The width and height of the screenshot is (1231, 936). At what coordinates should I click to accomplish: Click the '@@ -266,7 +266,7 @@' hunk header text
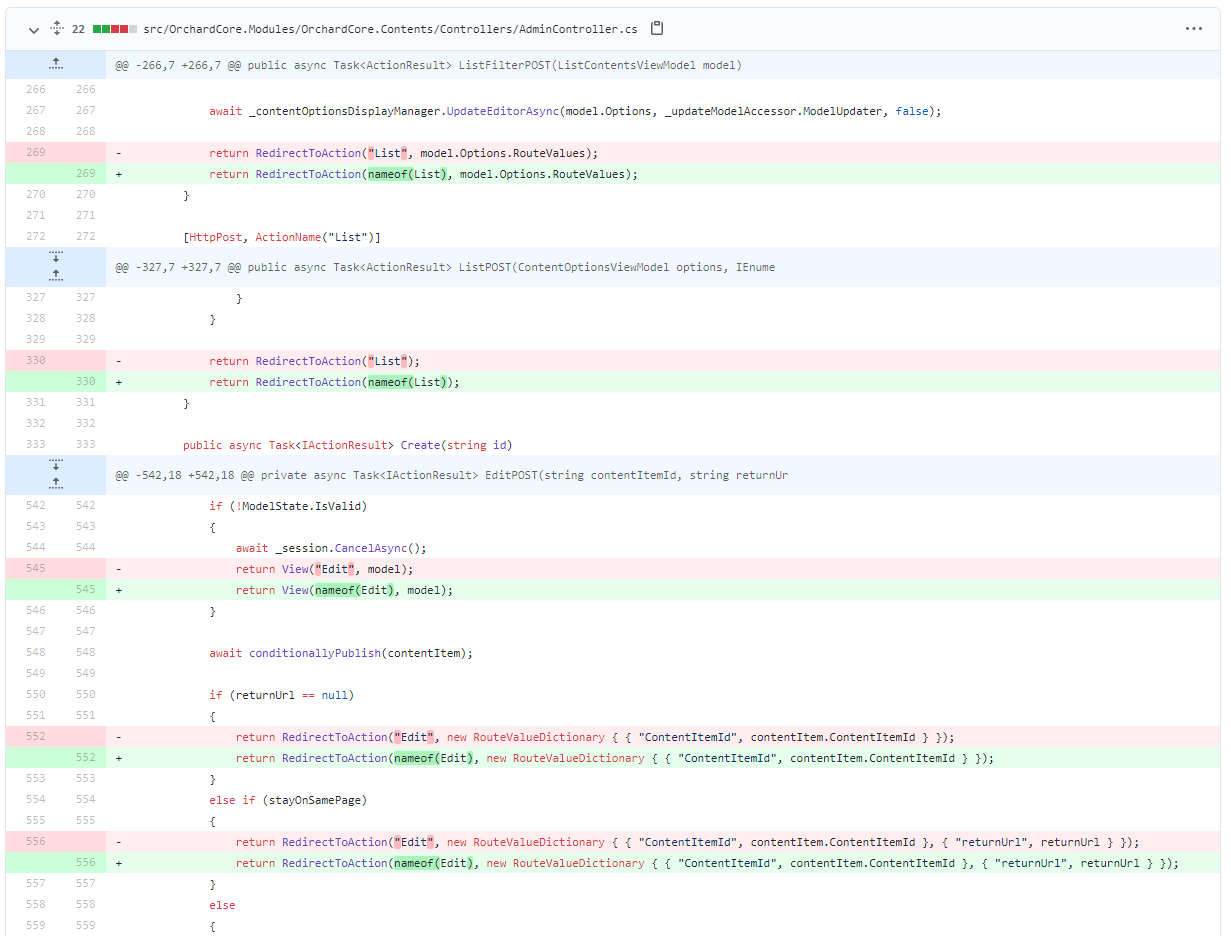(x=428, y=65)
